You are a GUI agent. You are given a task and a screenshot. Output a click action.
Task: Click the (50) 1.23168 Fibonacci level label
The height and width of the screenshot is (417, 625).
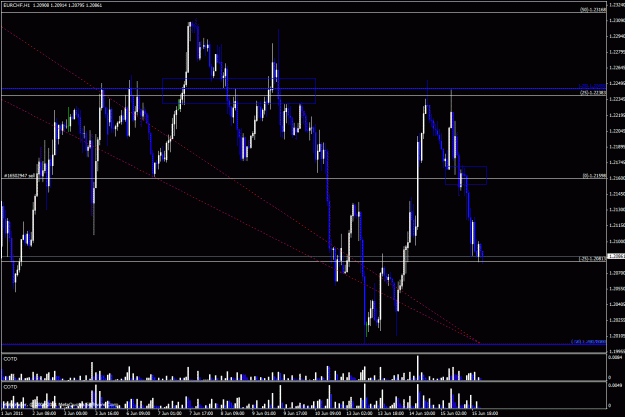pyautogui.click(x=593, y=10)
